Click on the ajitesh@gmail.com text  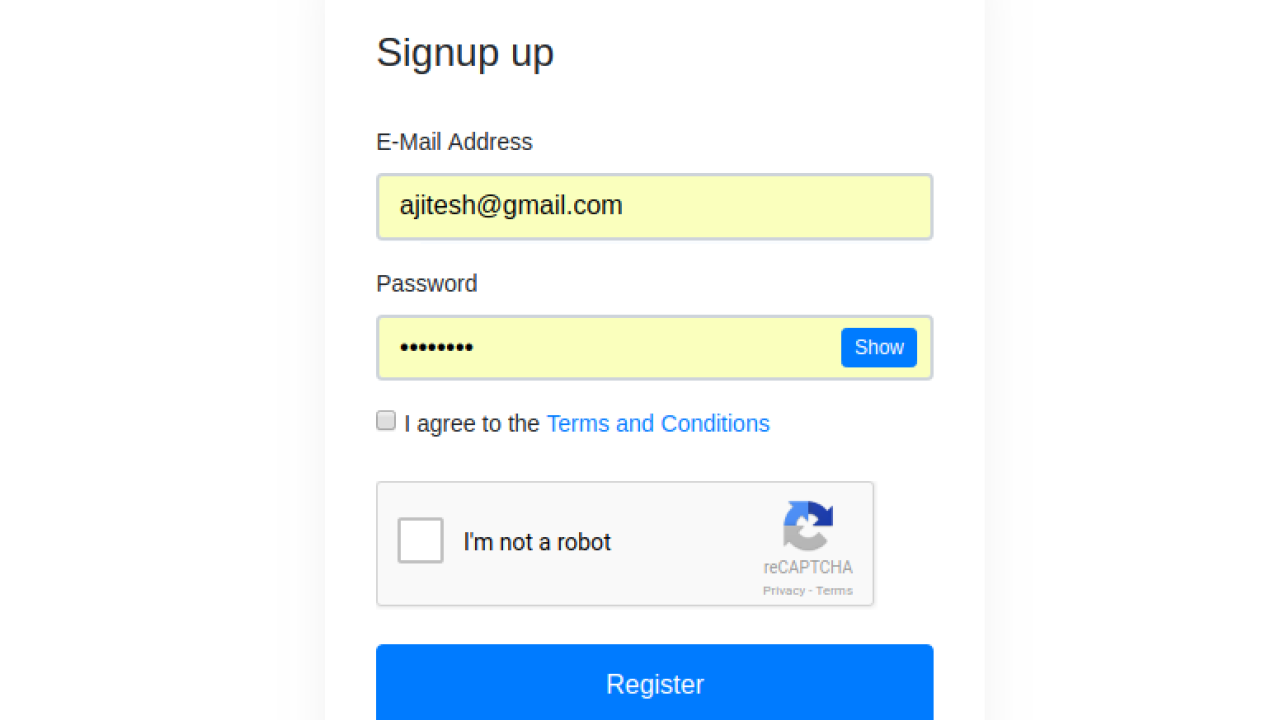click(x=511, y=205)
